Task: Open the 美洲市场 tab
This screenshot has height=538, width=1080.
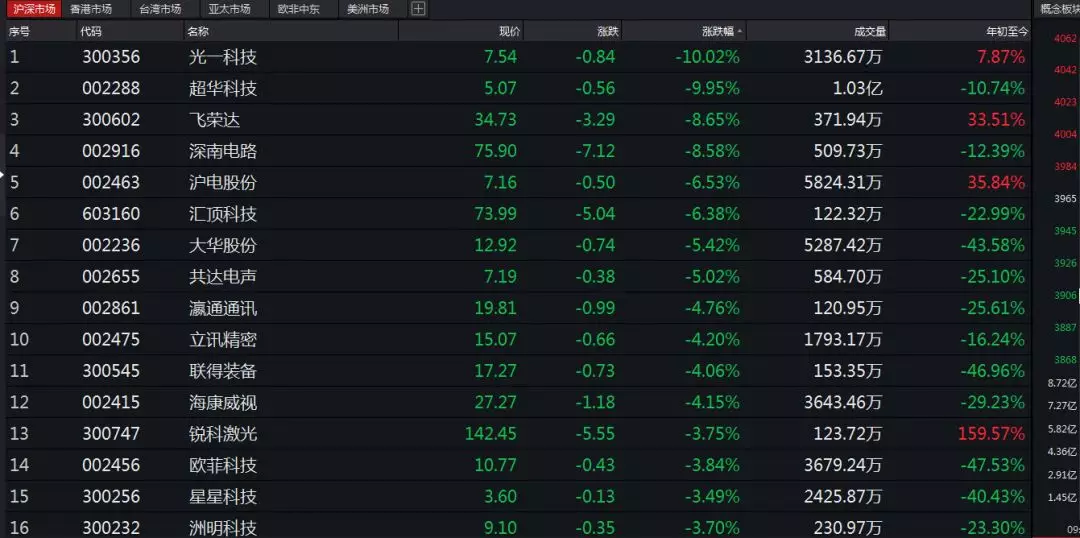Action: 368,9
